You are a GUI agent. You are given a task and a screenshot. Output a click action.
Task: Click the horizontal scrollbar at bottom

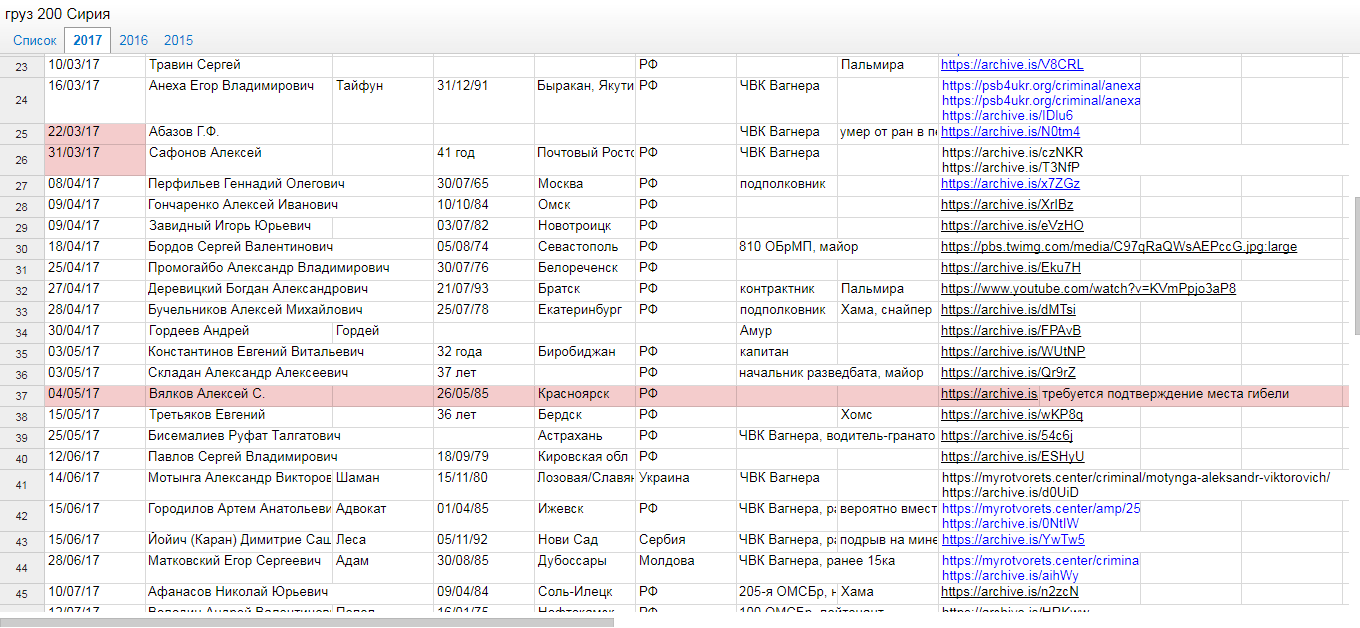(306, 622)
